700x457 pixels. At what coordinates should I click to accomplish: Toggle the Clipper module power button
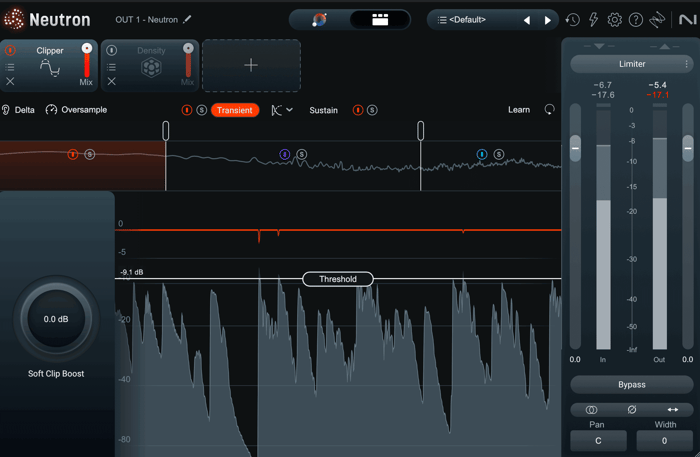click(x=10, y=50)
